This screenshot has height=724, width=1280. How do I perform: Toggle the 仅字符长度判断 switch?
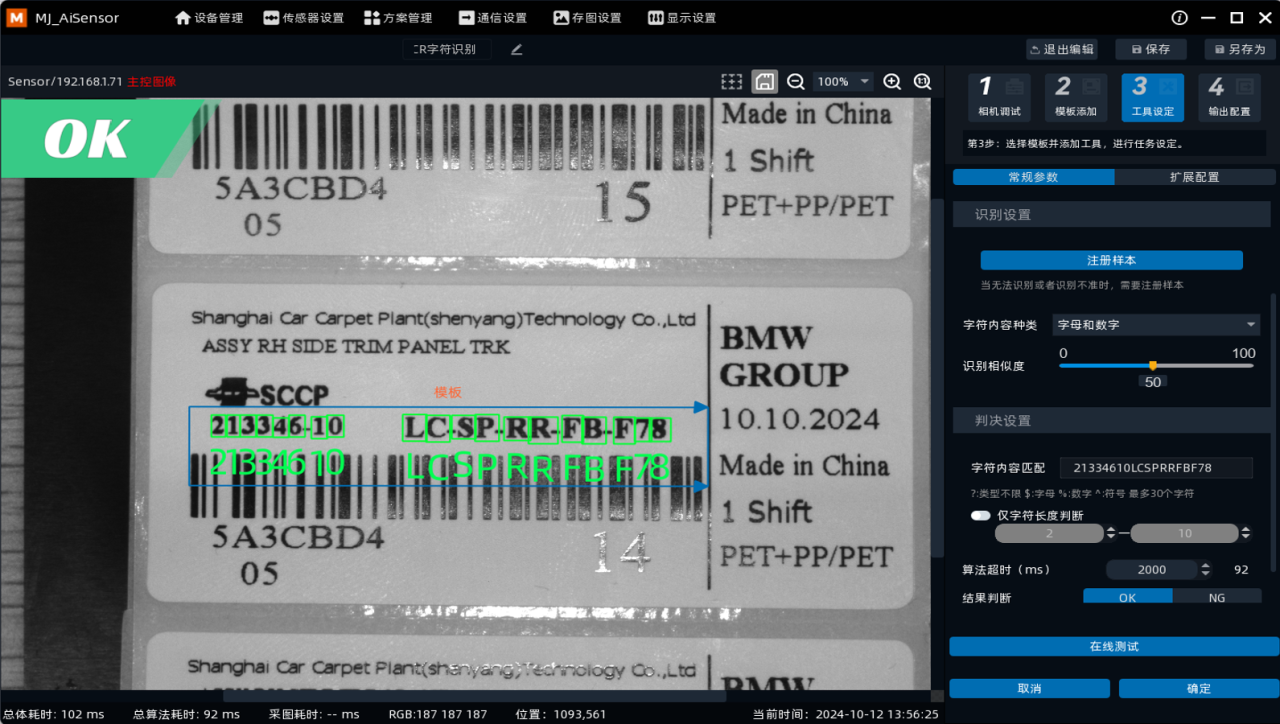tap(980, 515)
